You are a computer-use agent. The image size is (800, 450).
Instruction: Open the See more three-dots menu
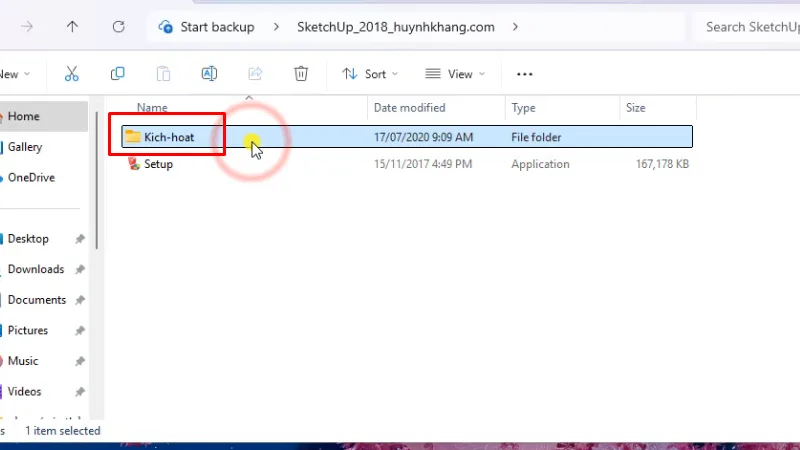pyautogui.click(x=524, y=74)
